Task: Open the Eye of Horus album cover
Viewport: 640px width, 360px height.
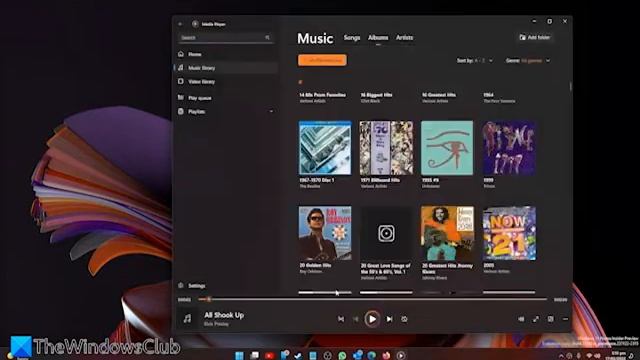Action: [x=447, y=148]
